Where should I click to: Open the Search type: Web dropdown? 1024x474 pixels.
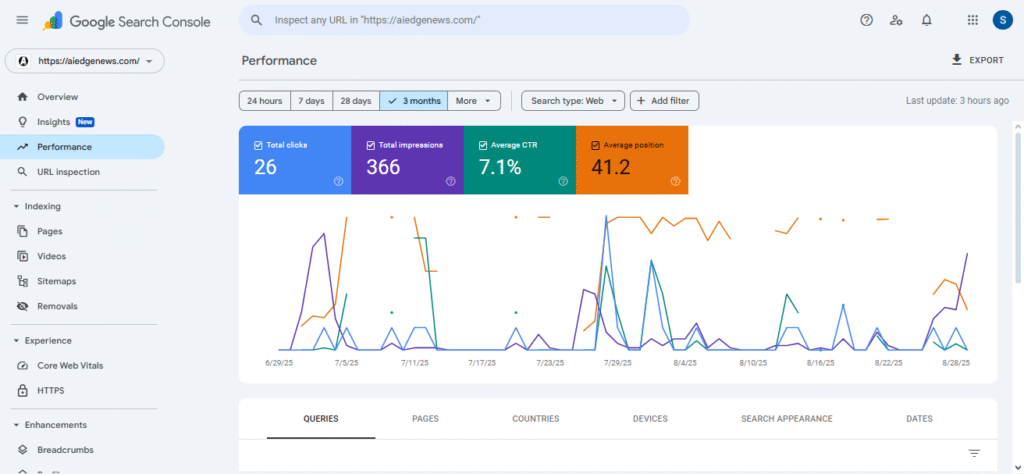pos(573,101)
